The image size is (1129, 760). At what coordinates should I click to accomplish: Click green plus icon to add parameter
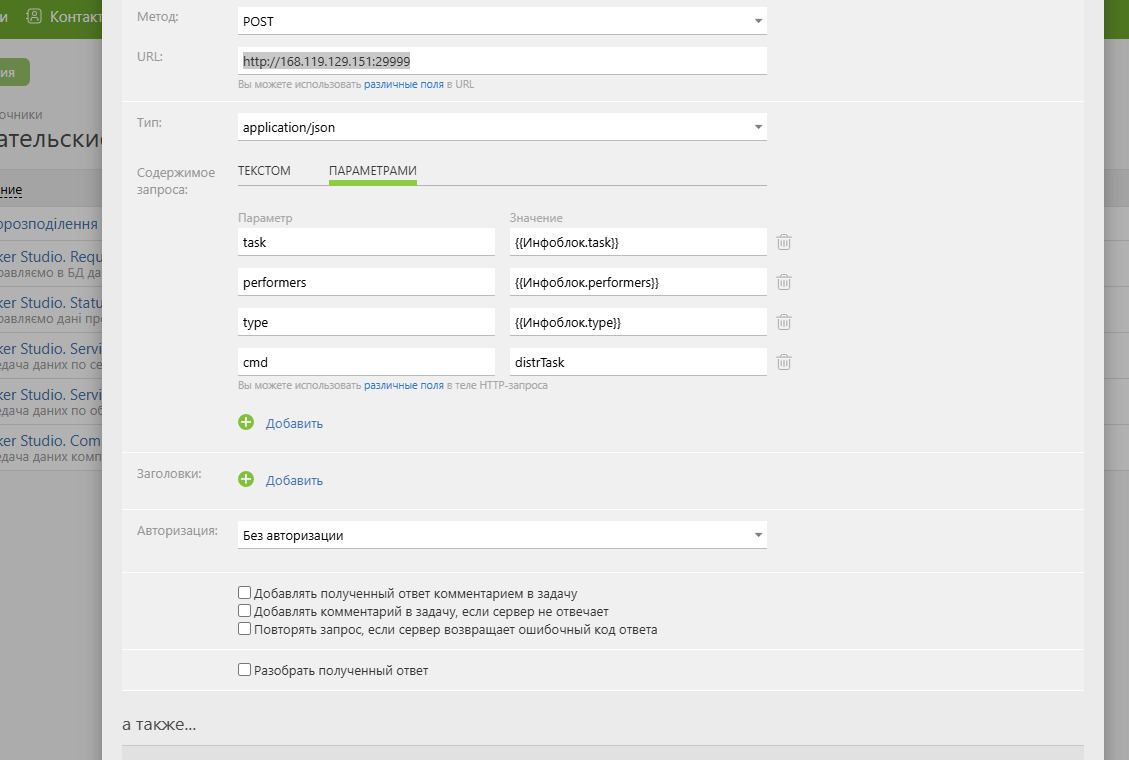click(246, 422)
